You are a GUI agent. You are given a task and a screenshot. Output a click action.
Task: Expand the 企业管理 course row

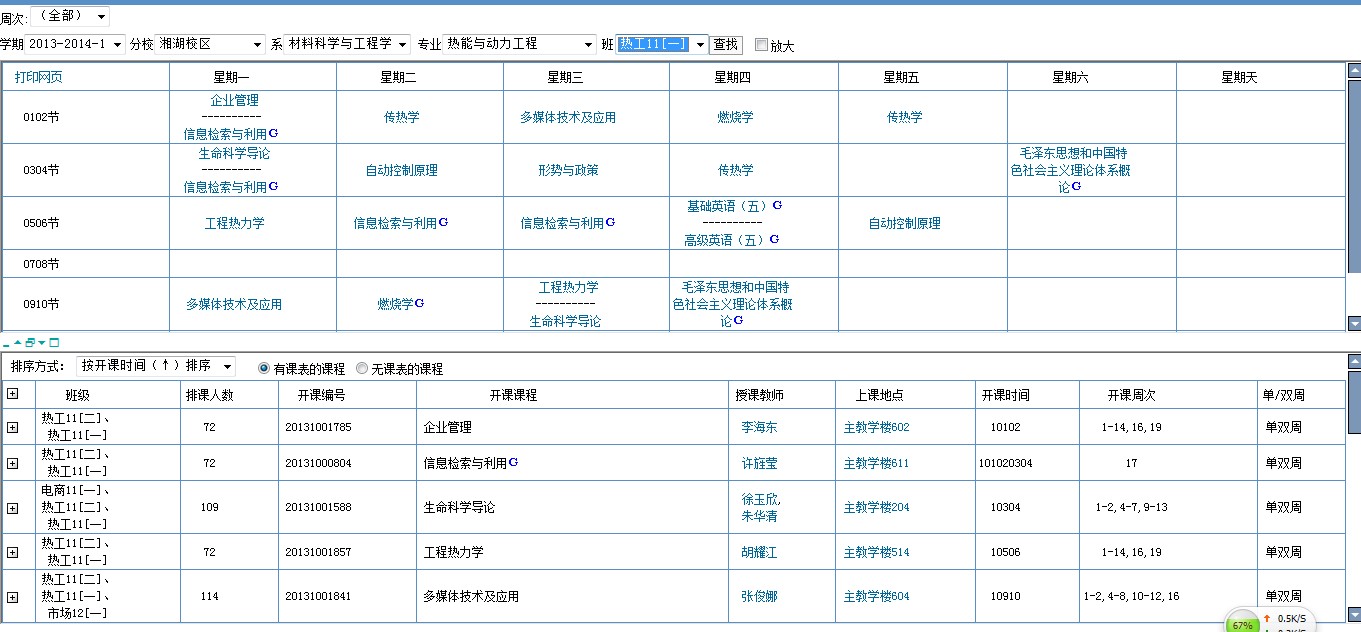(x=12, y=427)
